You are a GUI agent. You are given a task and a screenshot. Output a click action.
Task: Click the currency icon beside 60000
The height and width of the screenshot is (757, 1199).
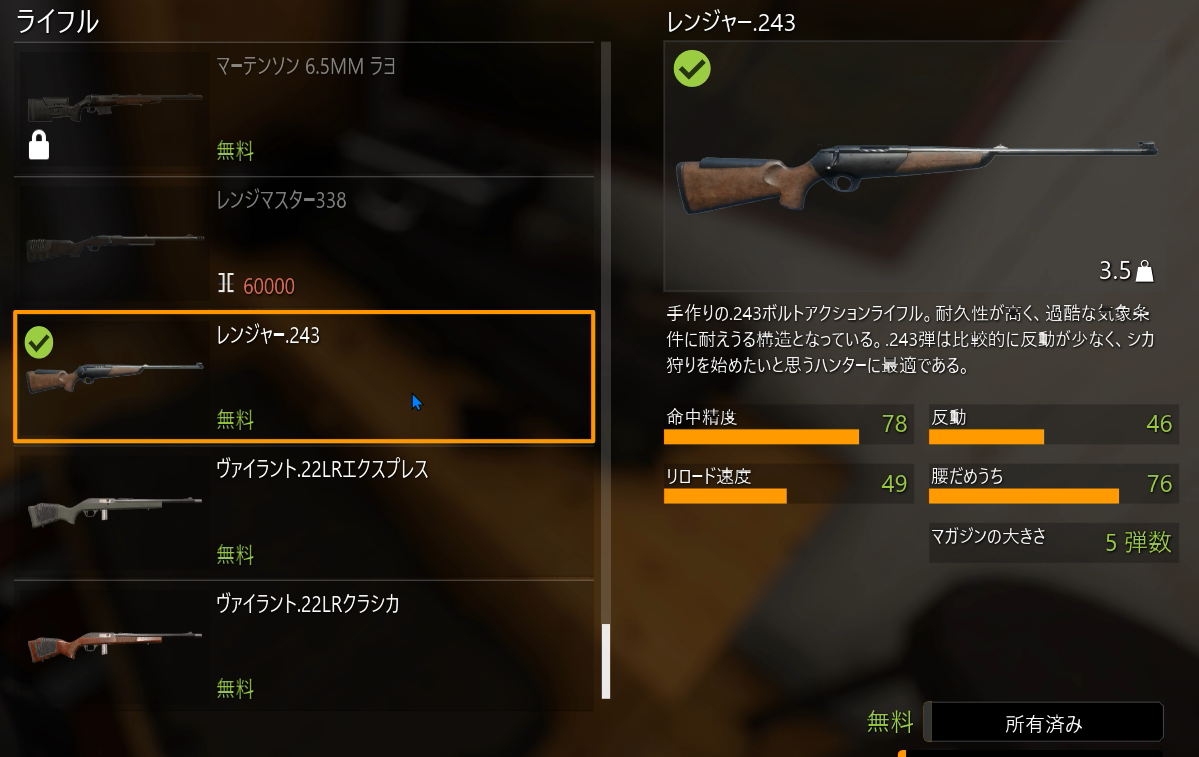226,284
